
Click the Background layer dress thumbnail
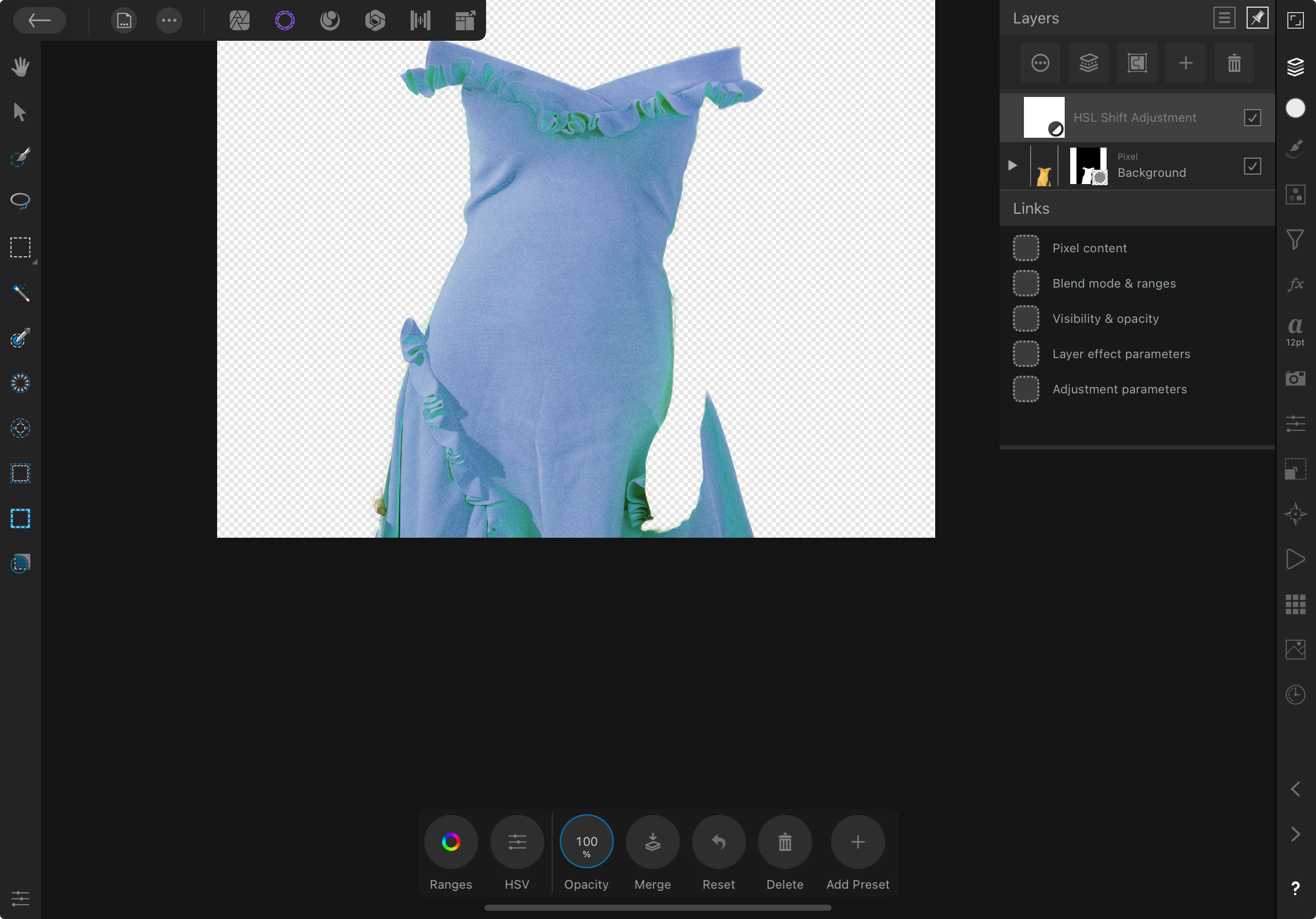point(1044,166)
